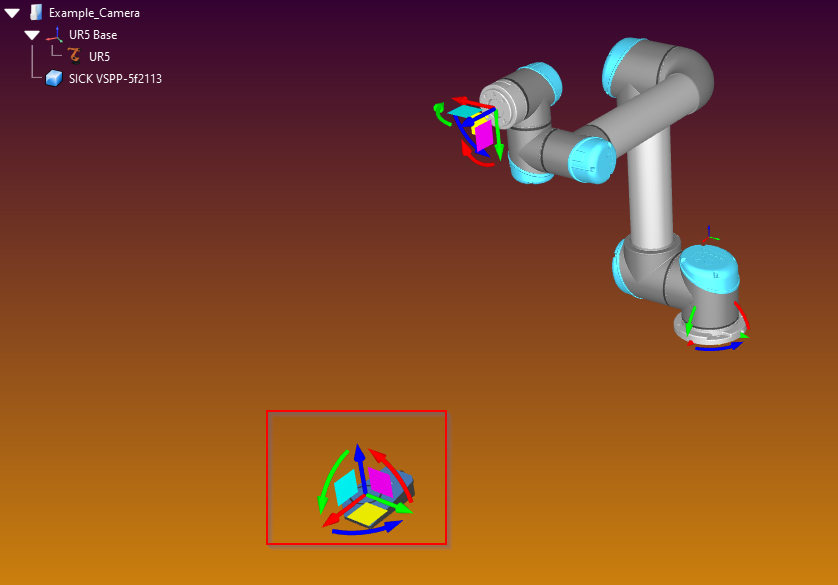Click the blue curved rotation arrow under camera
Image resolution: width=838 pixels, height=585 pixels.
368,528
